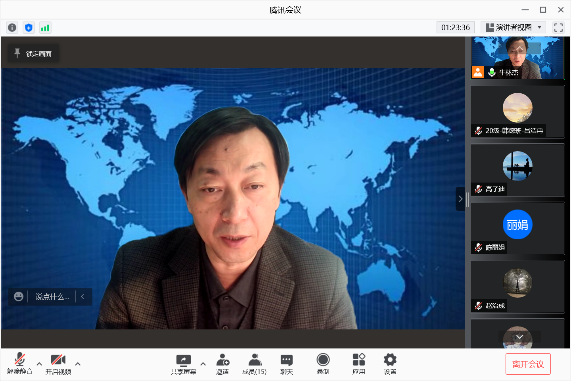571x381 pixels.
Task: Open the members list (15)
Action: (x=255, y=364)
